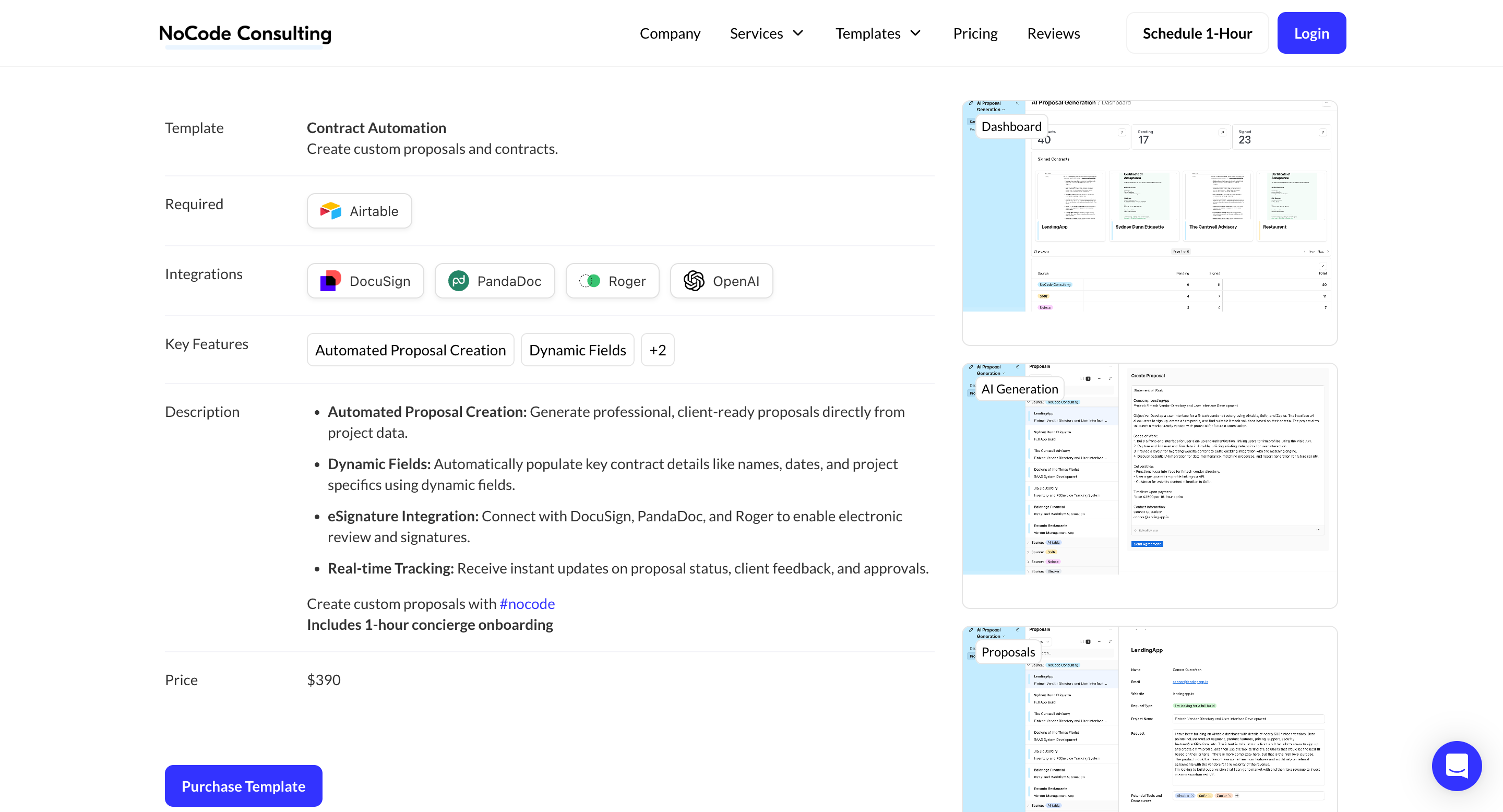Image resolution: width=1503 pixels, height=812 pixels.
Task: Click the Purchase Template button
Action: click(x=243, y=786)
